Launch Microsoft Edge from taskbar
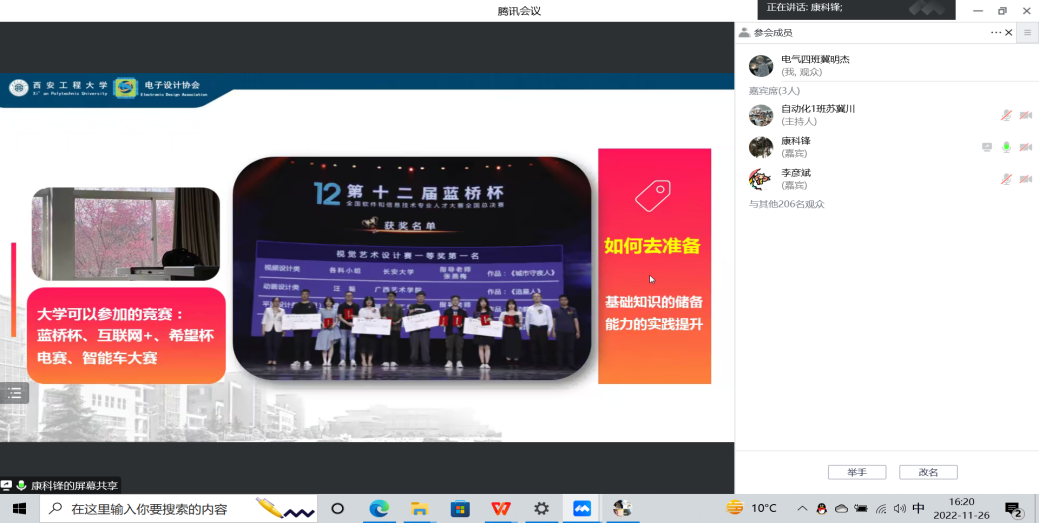The height and width of the screenshot is (523, 1039). [x=378, y=508]
